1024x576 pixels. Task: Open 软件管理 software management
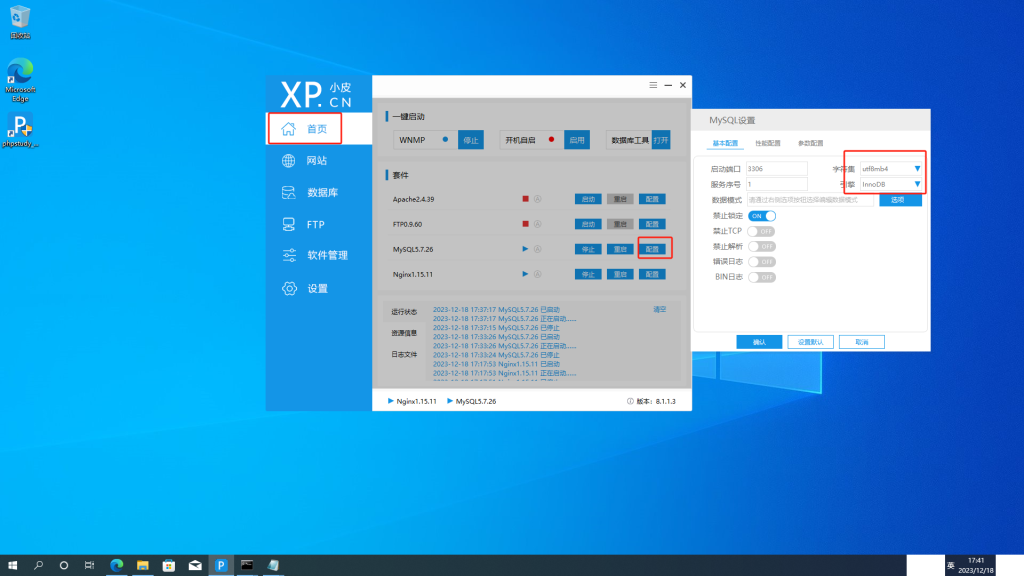[315, 255]
